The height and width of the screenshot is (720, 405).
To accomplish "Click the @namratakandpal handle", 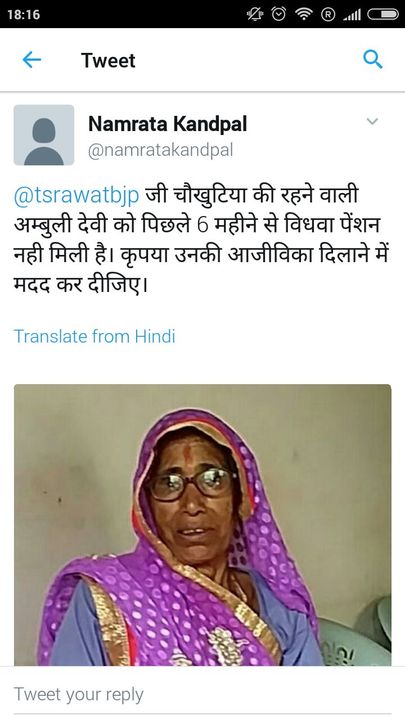I will (x=161, y=150).
